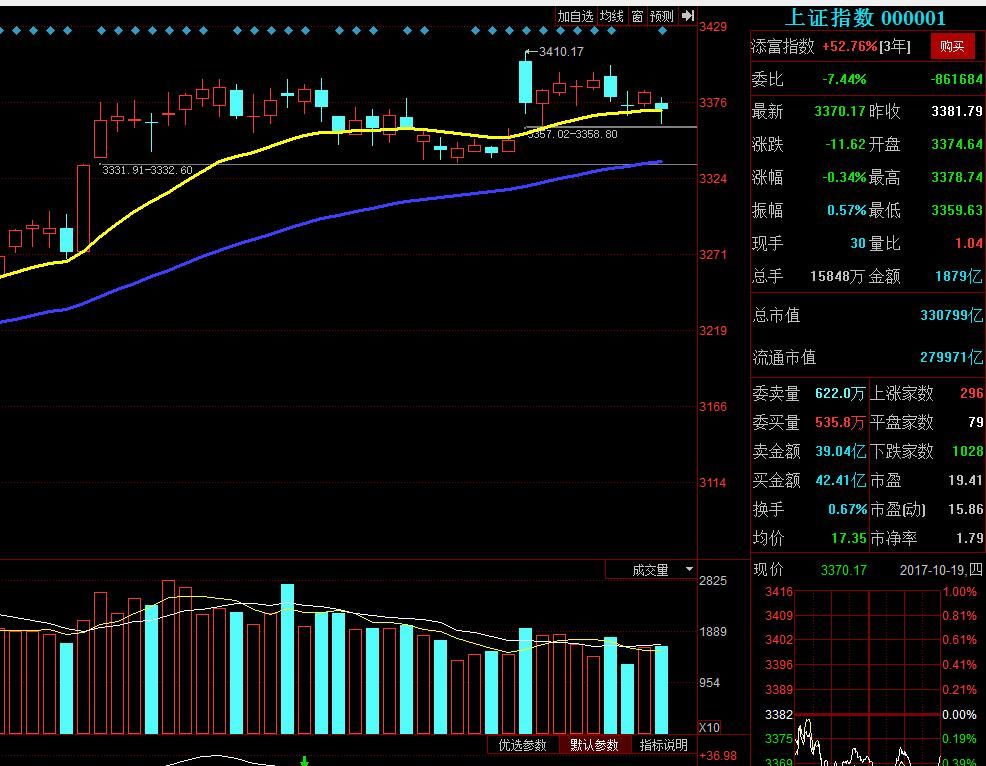Switch to the 优选参数 tab
This screenshot has height=766, width=986.
pos(522,745)
